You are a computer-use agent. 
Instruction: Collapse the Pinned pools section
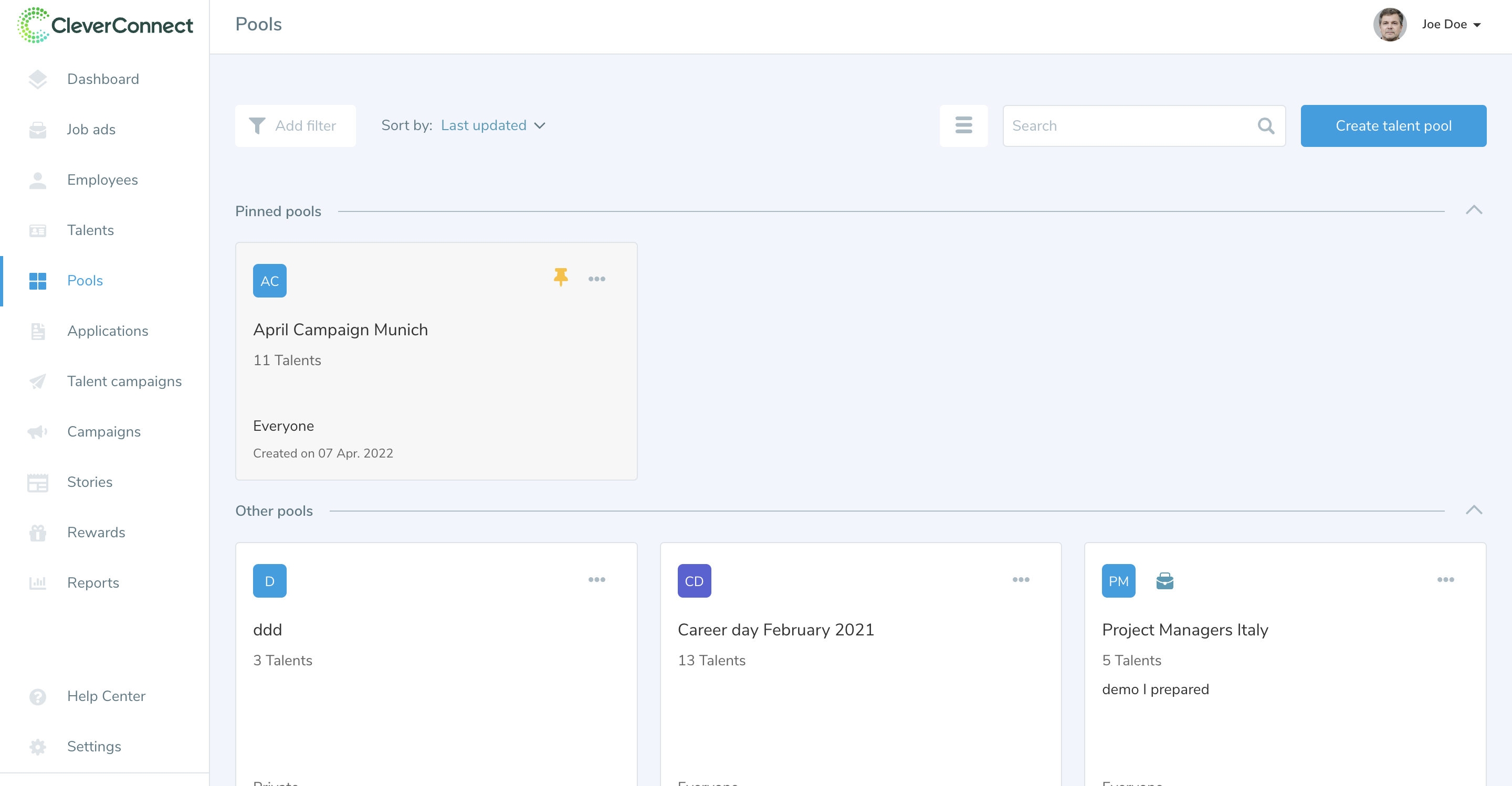[x=1473, y=210]
